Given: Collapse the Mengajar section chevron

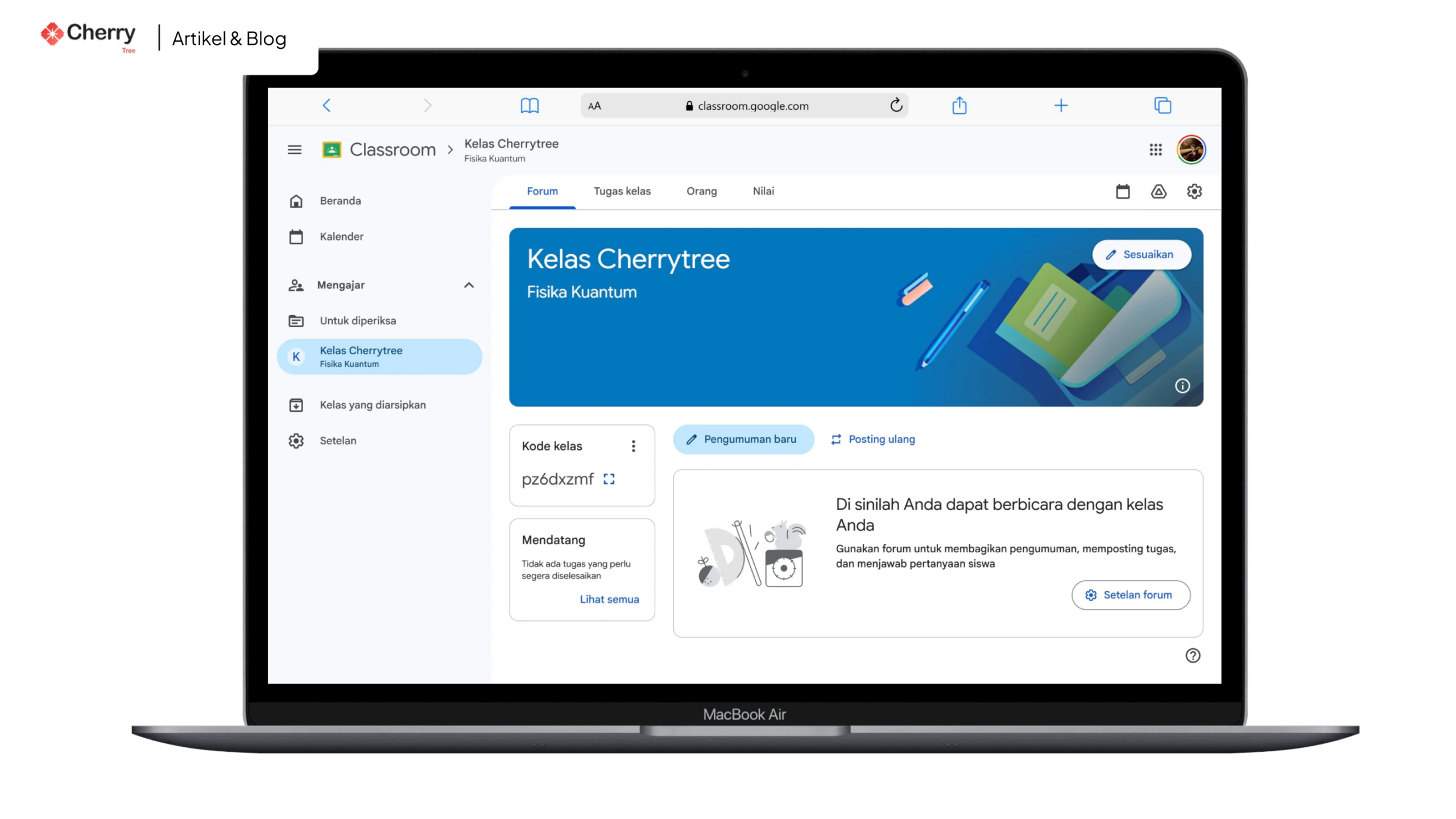Looking at the screenshot, I should [469, 285].
